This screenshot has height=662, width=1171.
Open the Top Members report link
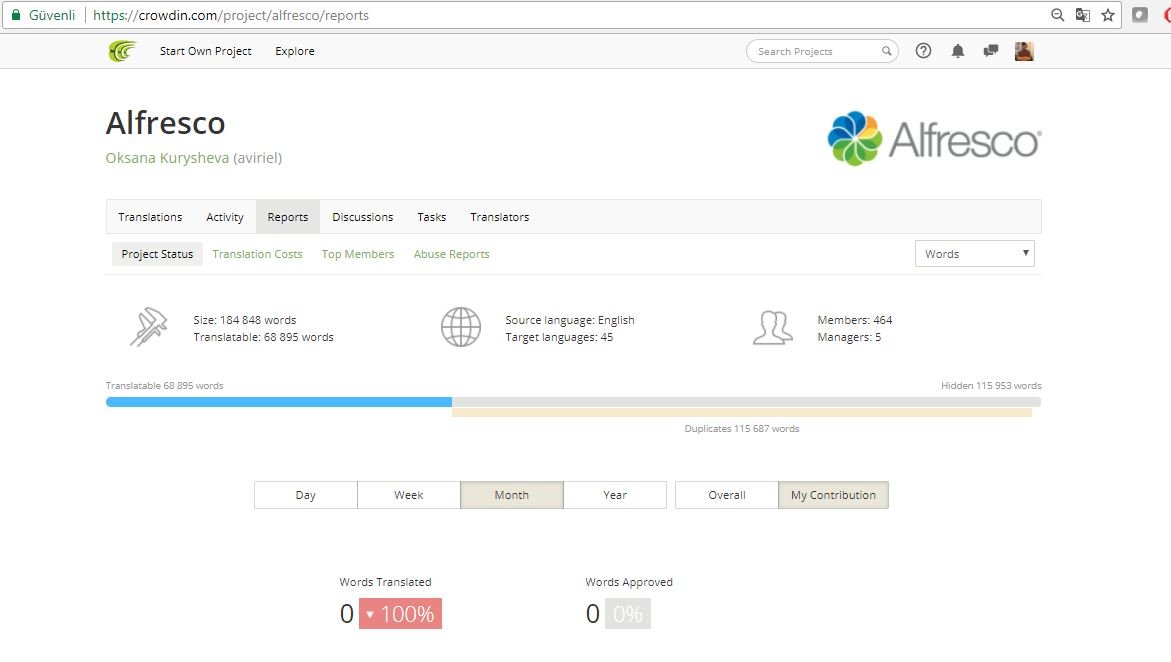(x=358, y=254)
